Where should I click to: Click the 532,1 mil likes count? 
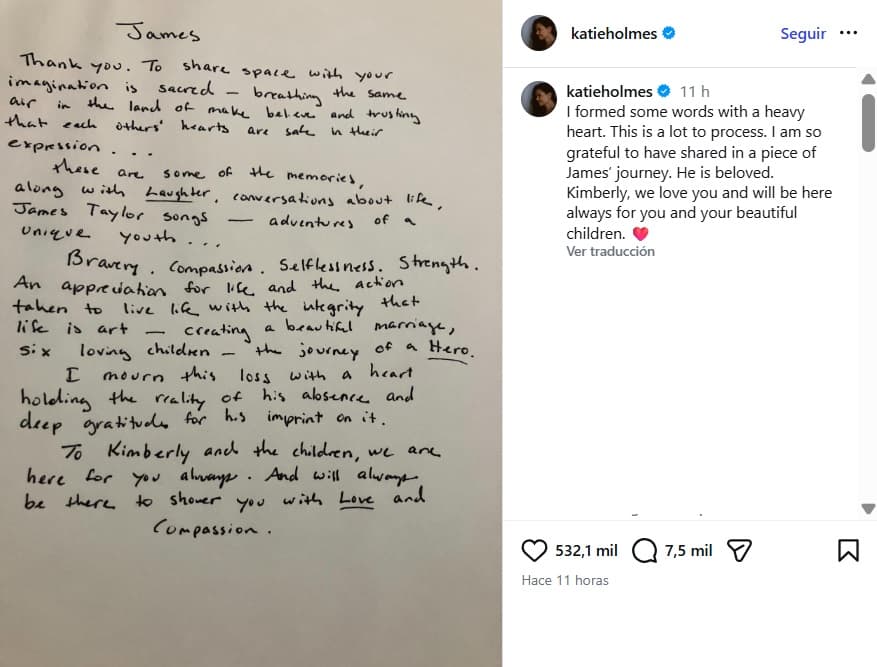576,551
